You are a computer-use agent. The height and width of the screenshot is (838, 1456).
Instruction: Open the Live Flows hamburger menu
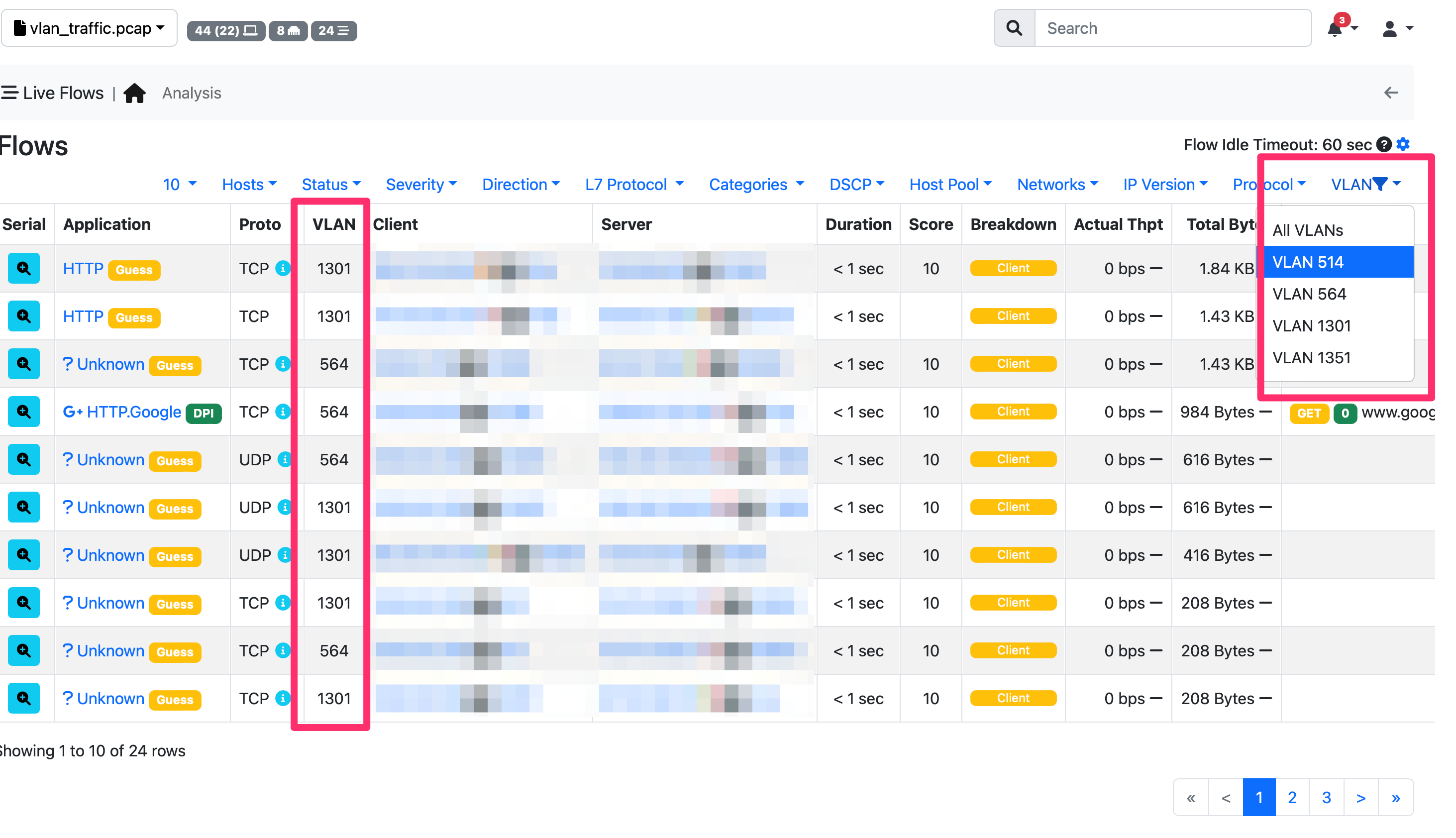(x=10, y=92)
